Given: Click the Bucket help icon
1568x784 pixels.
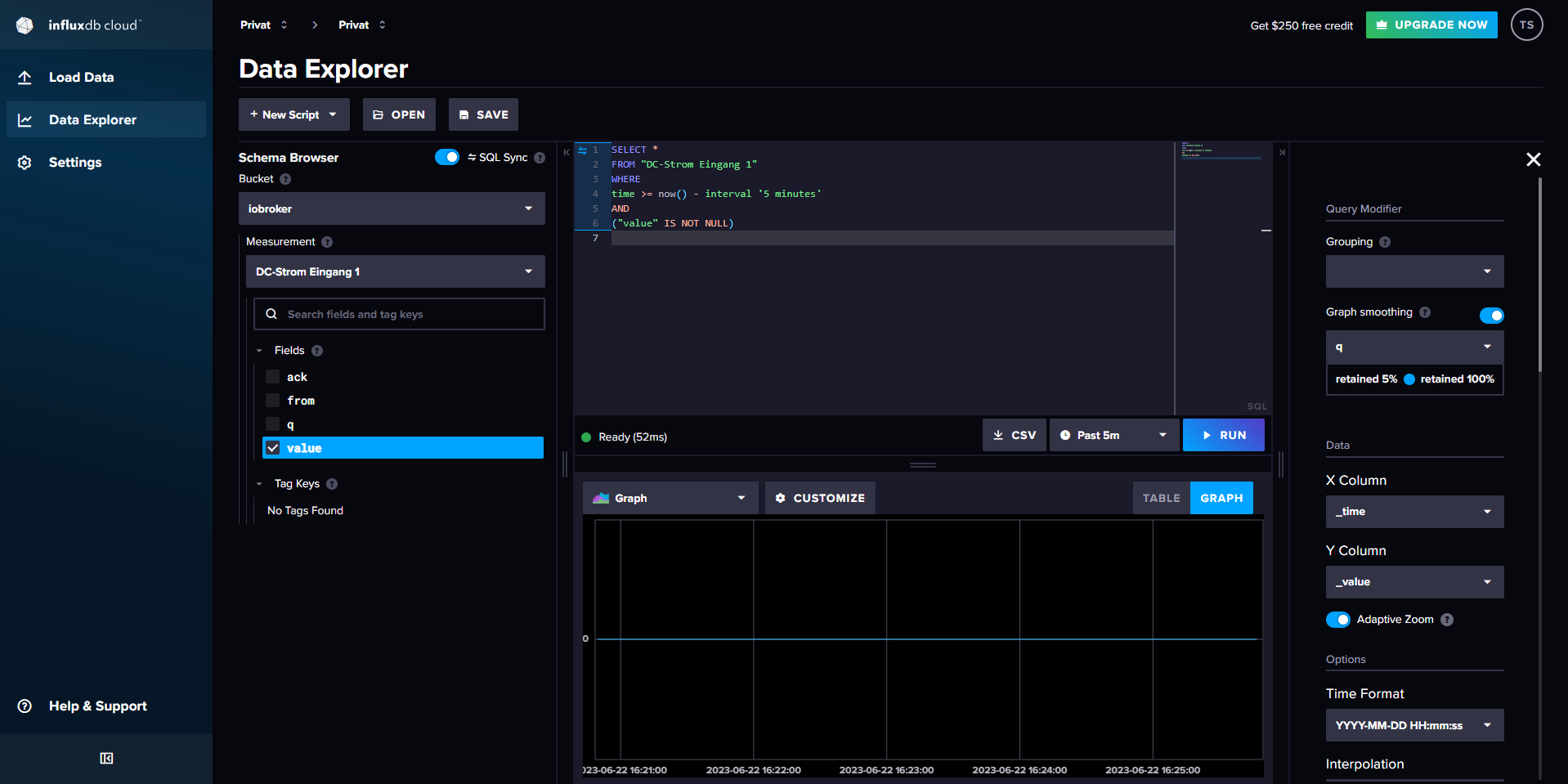Looking at the screenshot, I should [x=285, y=179].
